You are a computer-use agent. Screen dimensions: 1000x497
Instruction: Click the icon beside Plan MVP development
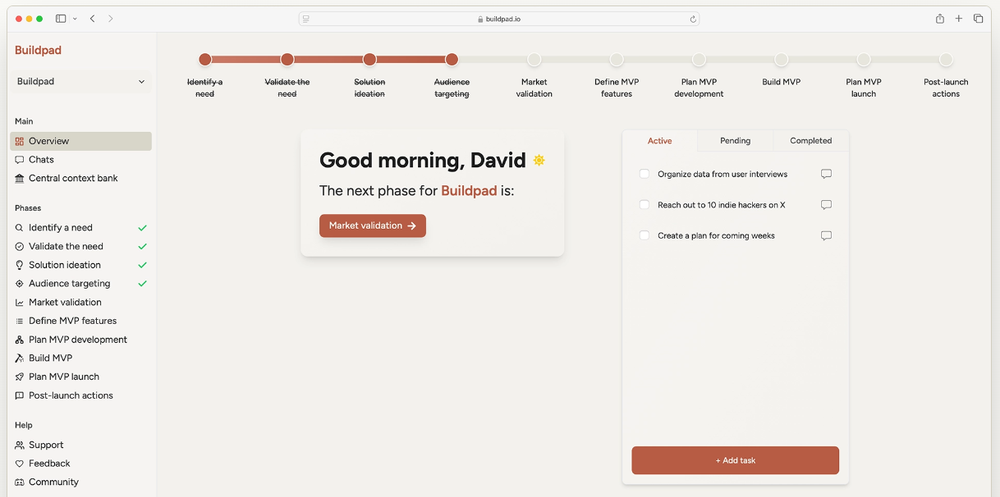tap(19, 339)
